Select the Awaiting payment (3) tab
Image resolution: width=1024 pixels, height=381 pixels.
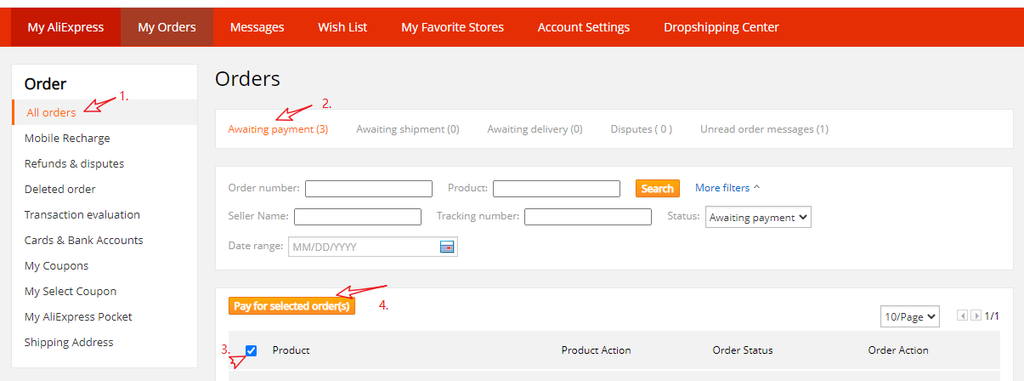[x=278, y=129]
